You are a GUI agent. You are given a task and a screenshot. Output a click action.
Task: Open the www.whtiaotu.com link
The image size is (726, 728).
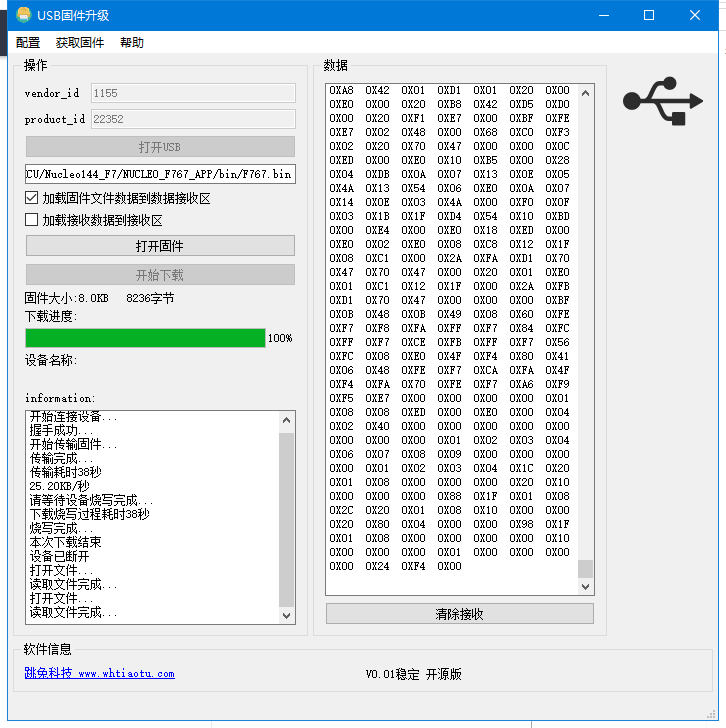[126, 674]
